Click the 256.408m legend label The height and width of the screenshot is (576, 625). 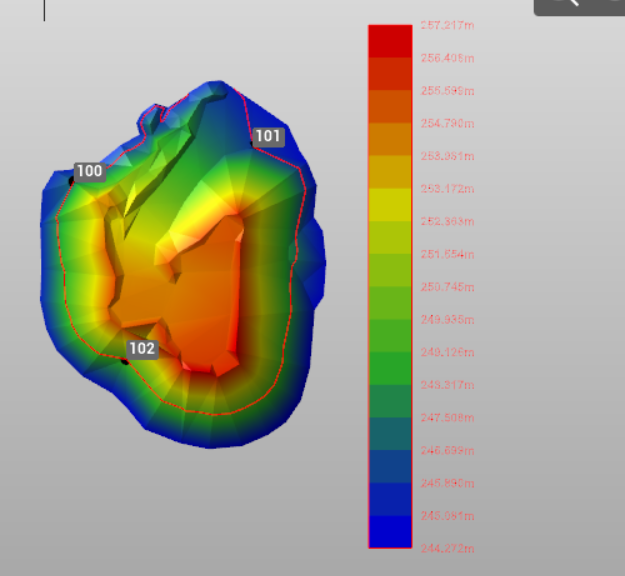(x=447, y=58)
